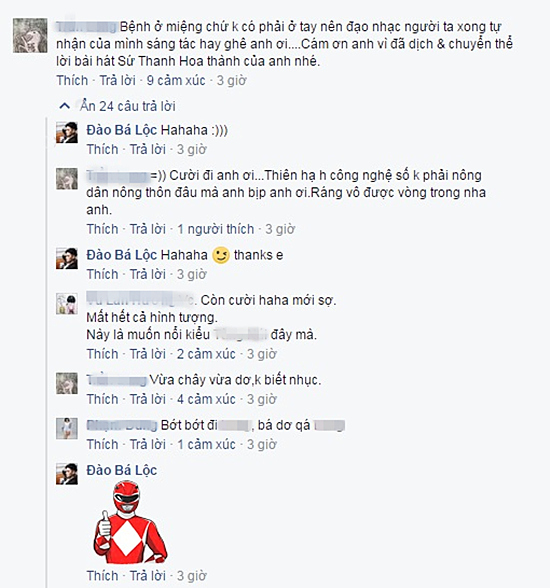
Task: Reply to top comment via Trả lời
Action: pos(117,80)
